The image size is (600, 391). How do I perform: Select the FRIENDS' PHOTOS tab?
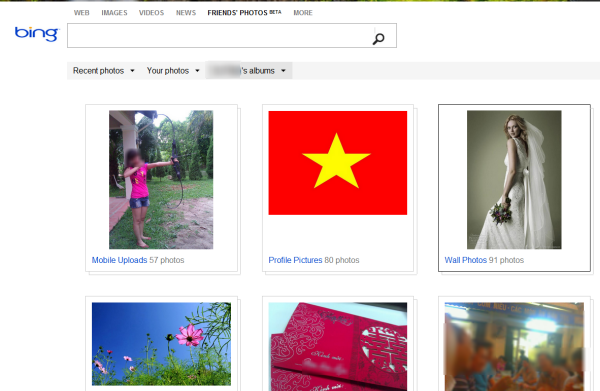point(244,13)
